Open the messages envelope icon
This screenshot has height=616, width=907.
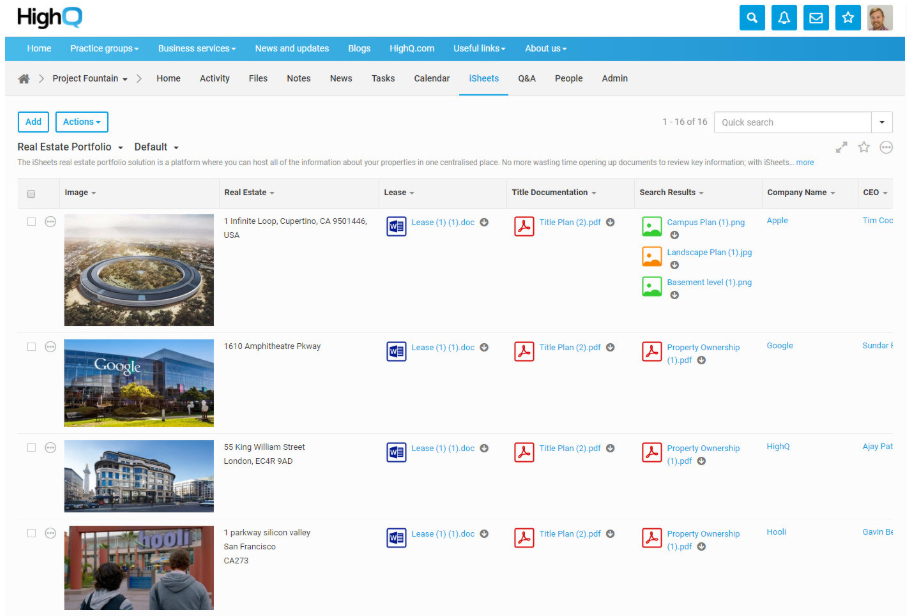(816, 18)
